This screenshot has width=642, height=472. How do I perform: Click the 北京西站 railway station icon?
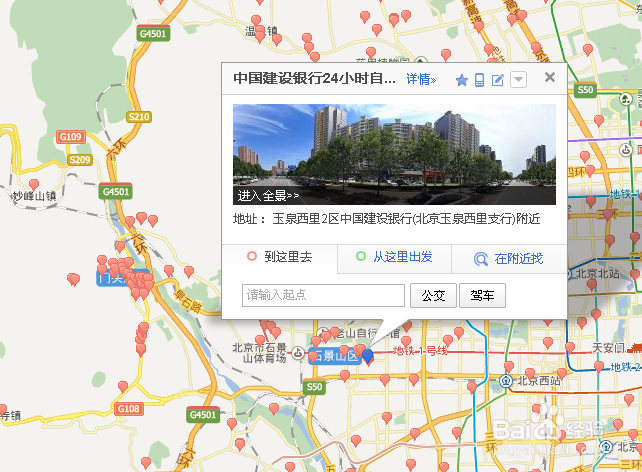[x=506, y=381]
